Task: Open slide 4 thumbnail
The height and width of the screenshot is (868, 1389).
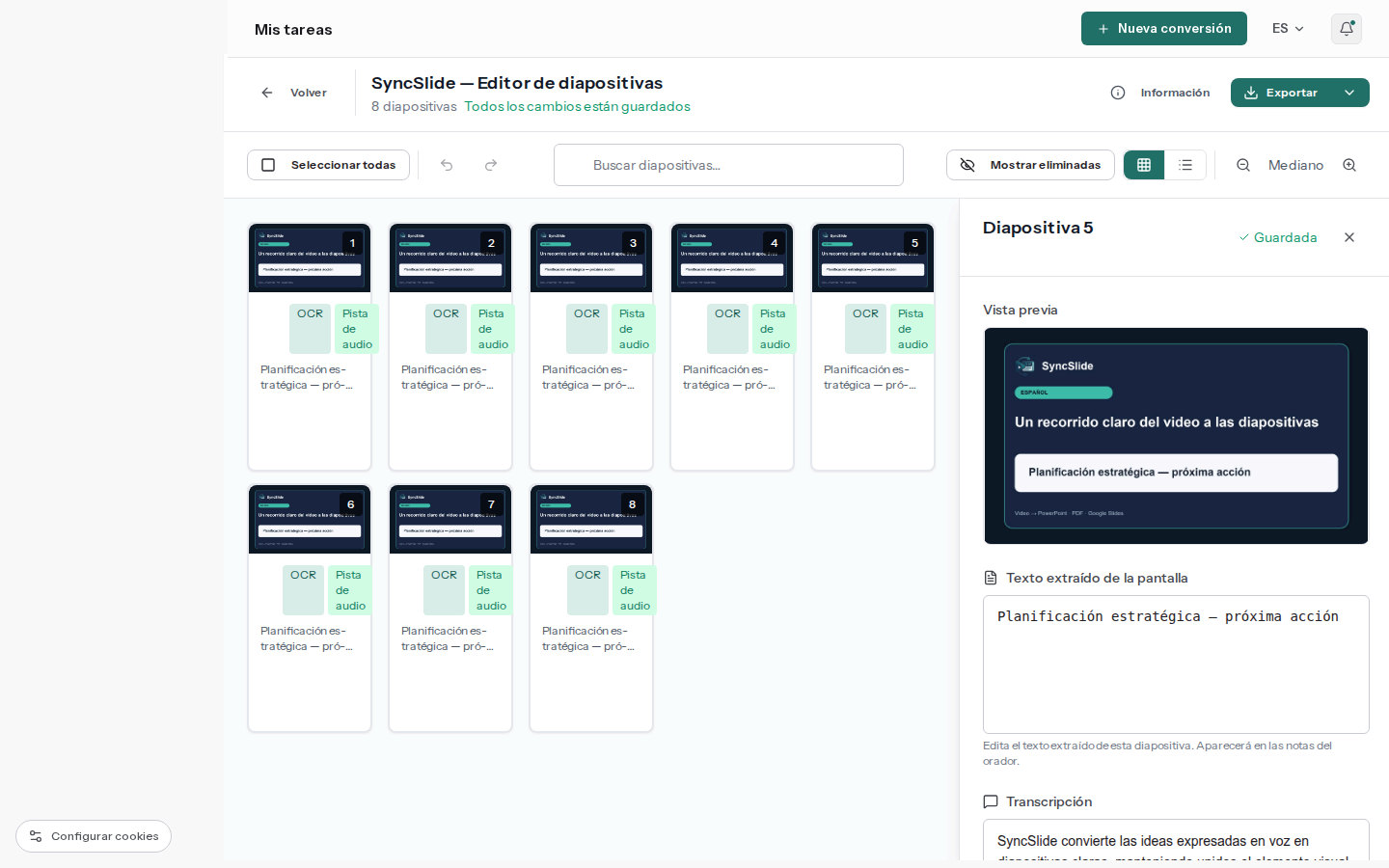Action: click(732, 258)
